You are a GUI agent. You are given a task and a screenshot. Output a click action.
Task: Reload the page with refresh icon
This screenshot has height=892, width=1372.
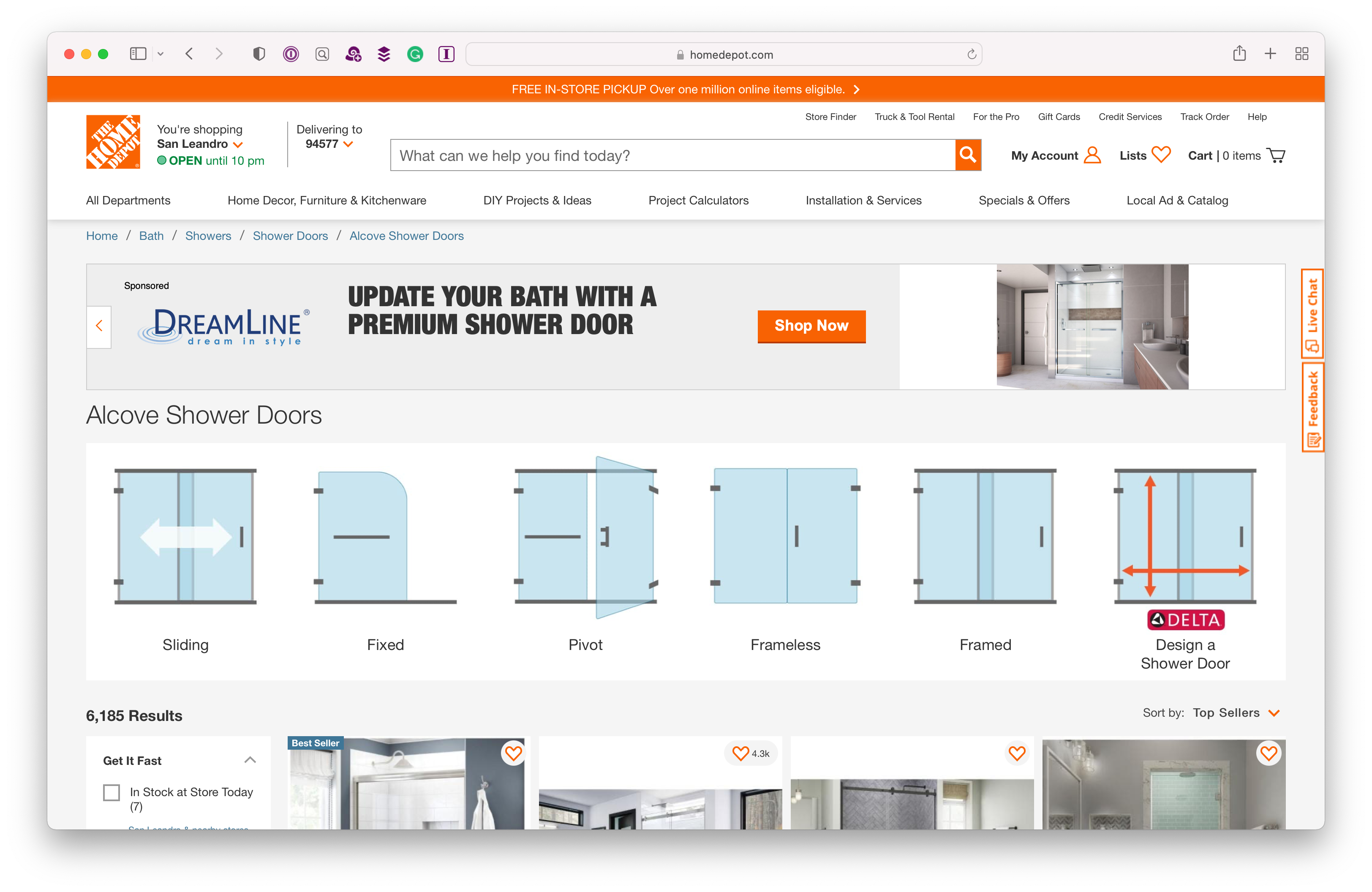pos(972,54)
